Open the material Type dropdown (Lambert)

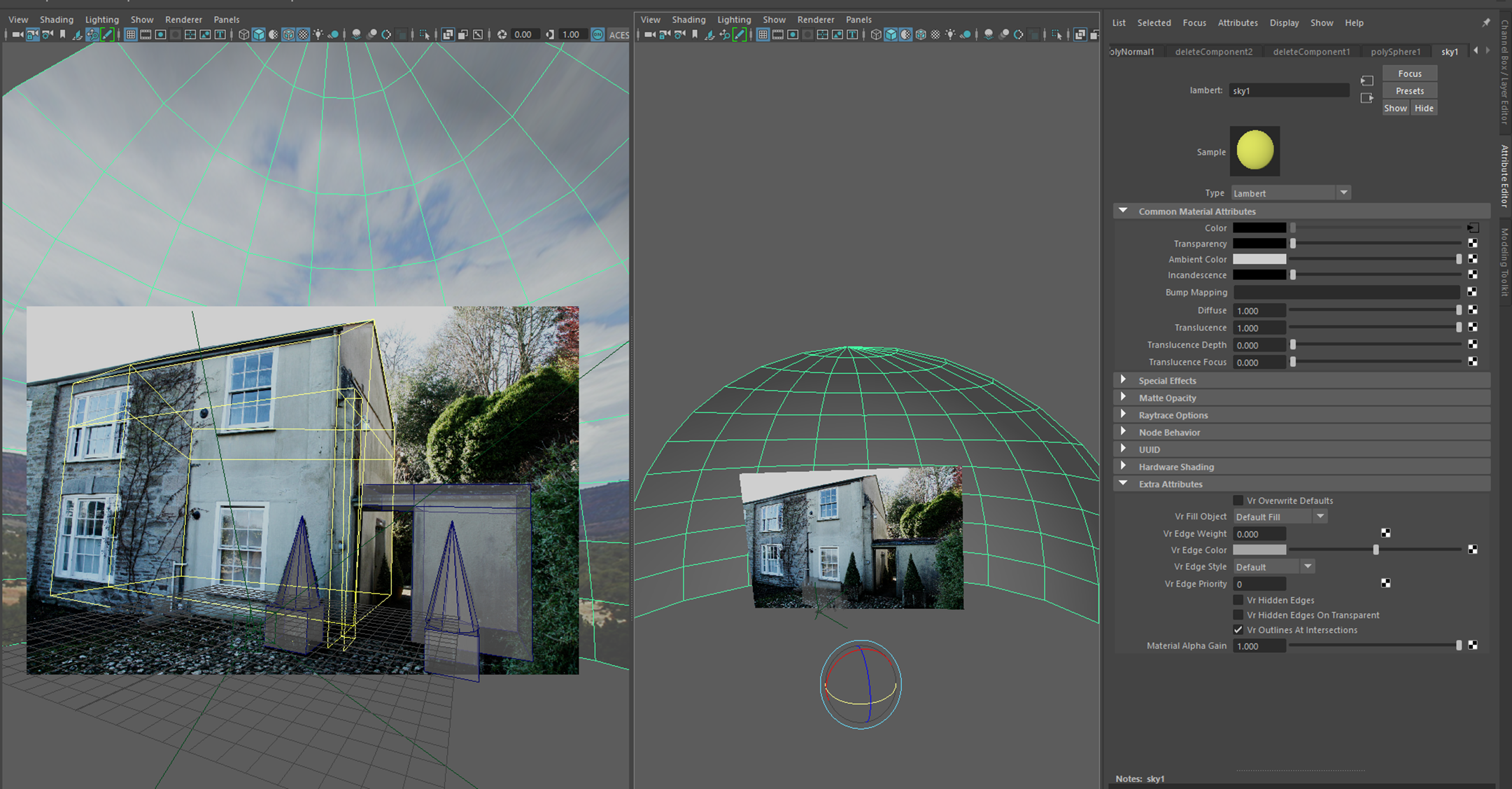point(1290,193)
